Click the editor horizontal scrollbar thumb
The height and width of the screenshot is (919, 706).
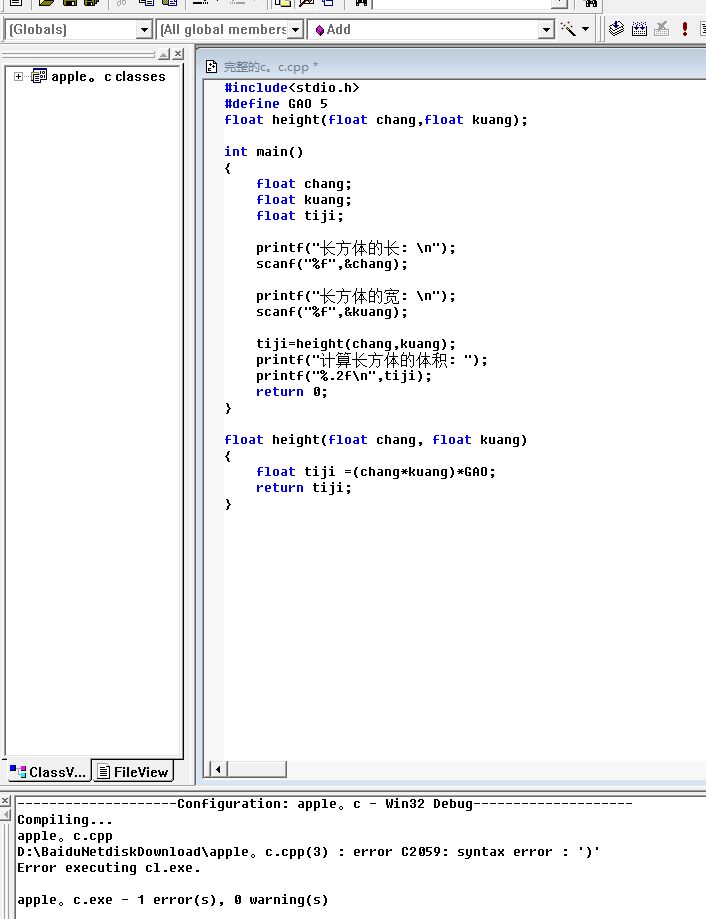[257, 769]
